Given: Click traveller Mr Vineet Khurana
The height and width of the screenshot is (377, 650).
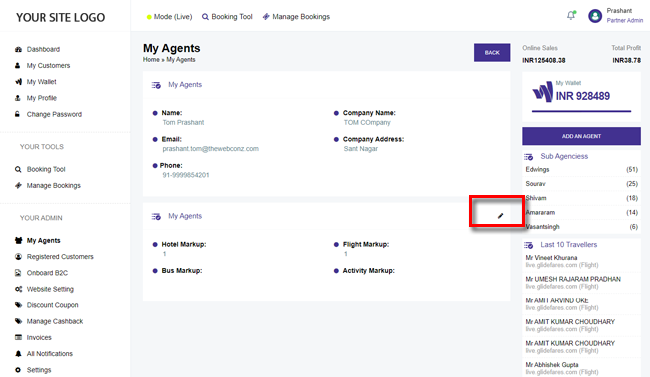Looking at the screenshot, I should pos(551,258).
